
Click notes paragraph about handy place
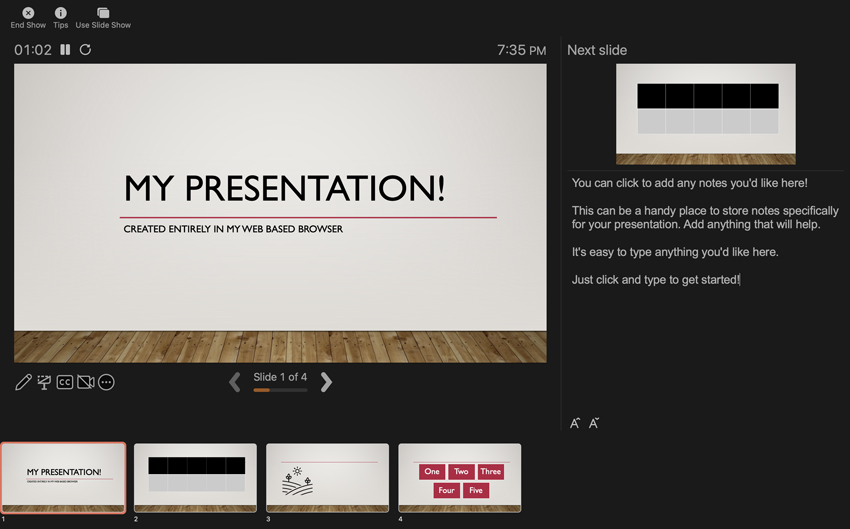click(705, 217)
